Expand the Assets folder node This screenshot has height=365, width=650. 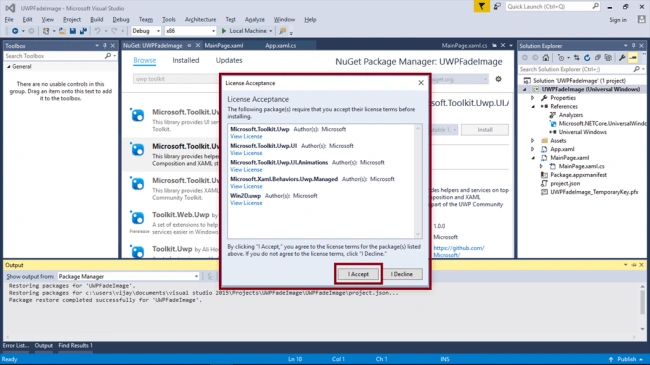pos(533,141)
